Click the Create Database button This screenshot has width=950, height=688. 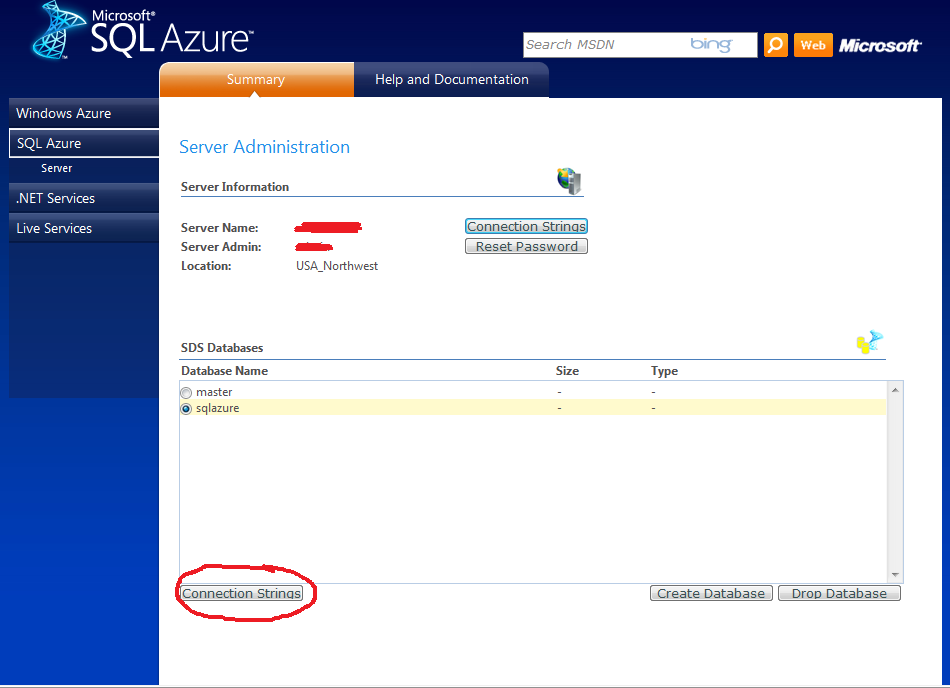(711, 594)
